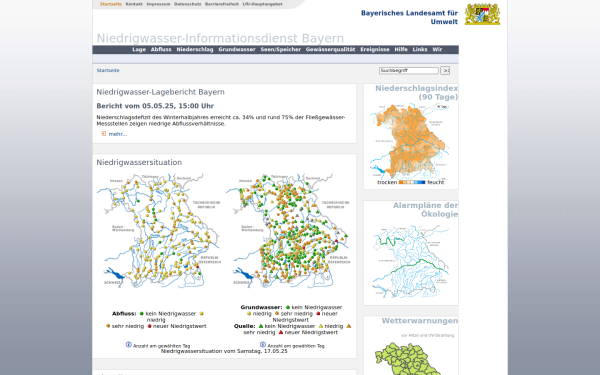
Task: Click Bayerisches Landesamt für Umwelt heading
Action: 409,17
